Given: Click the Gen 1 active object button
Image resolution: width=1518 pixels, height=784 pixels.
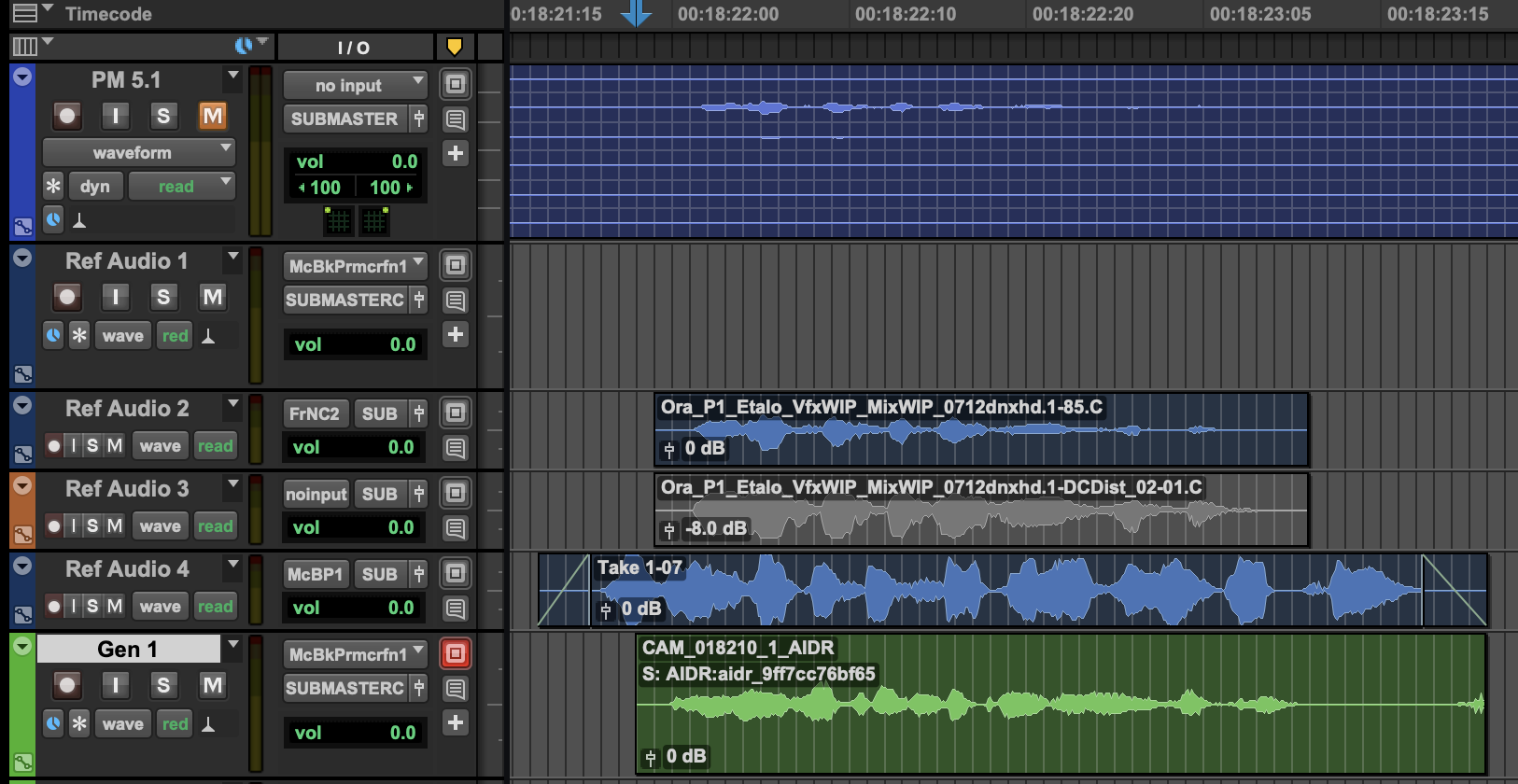Looking at the screenshot, I should [456, 653].
